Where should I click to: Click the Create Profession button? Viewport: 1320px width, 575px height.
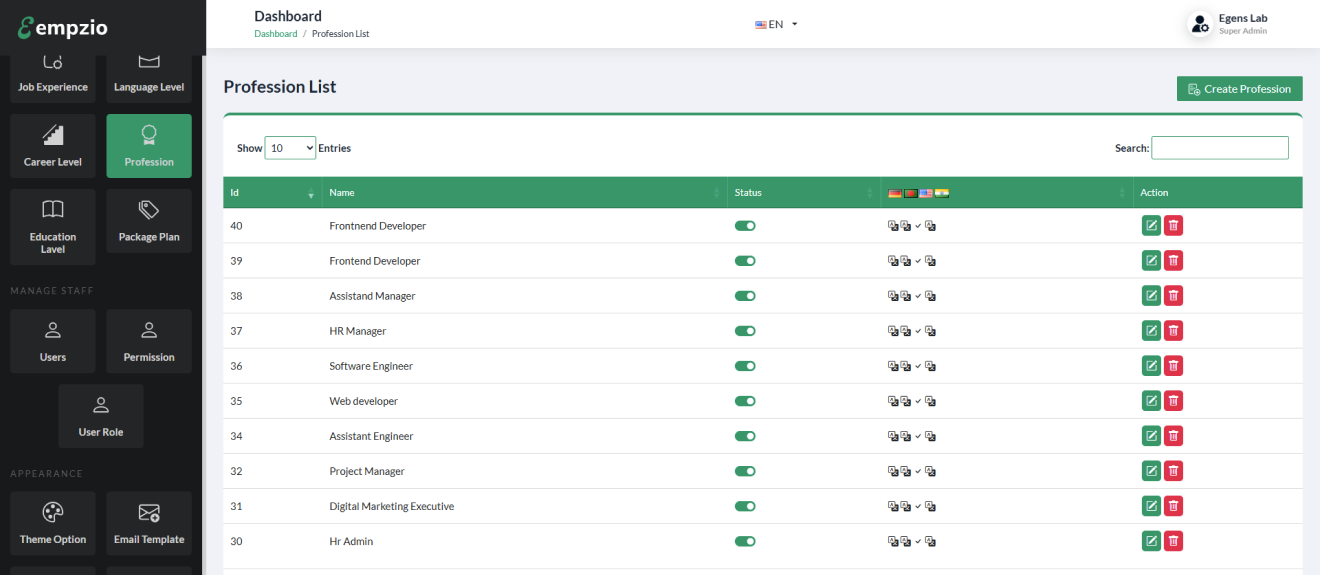coord(1240,89)
